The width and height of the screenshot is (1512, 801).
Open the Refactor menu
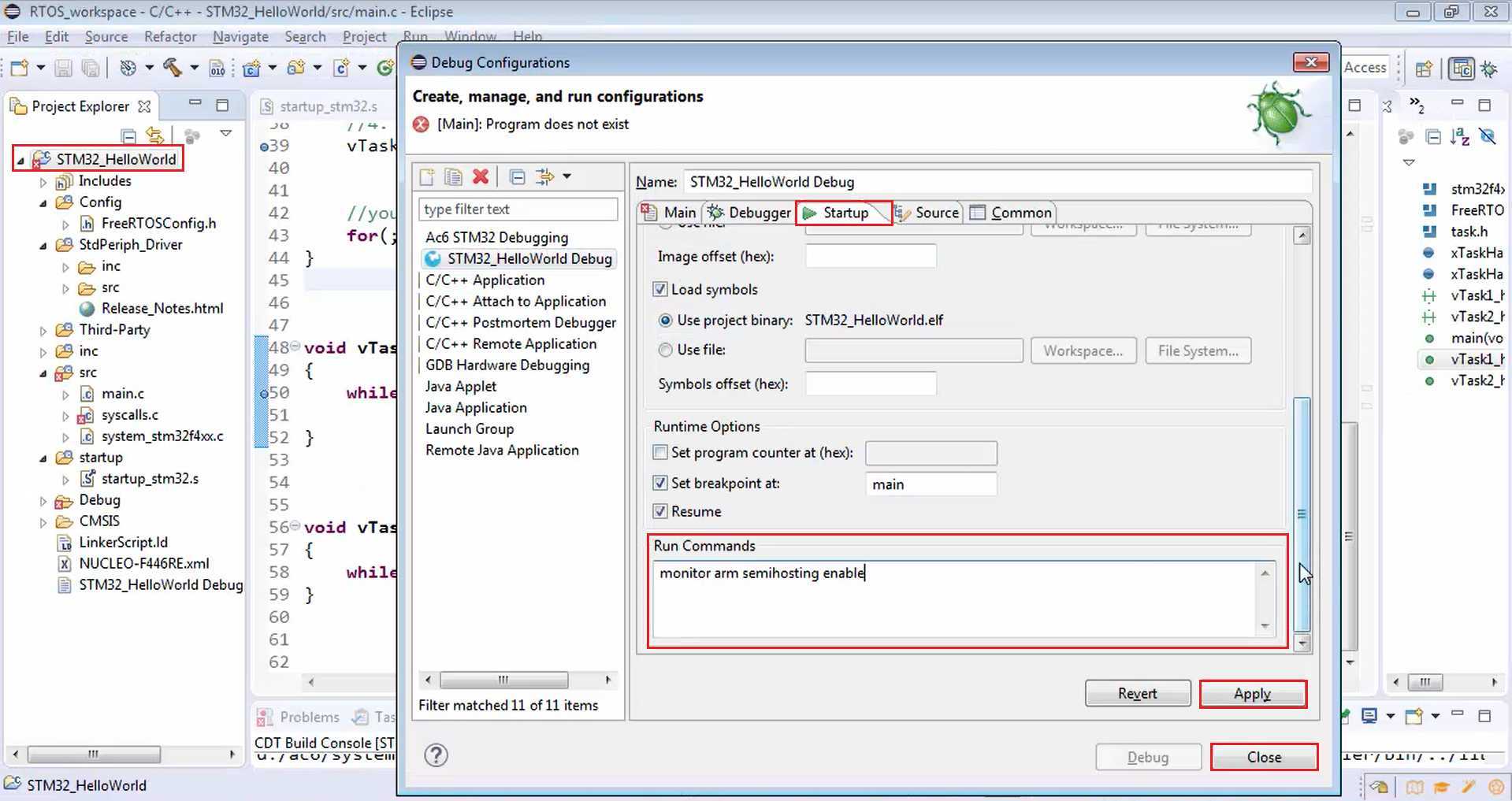[x=170, y=37]
